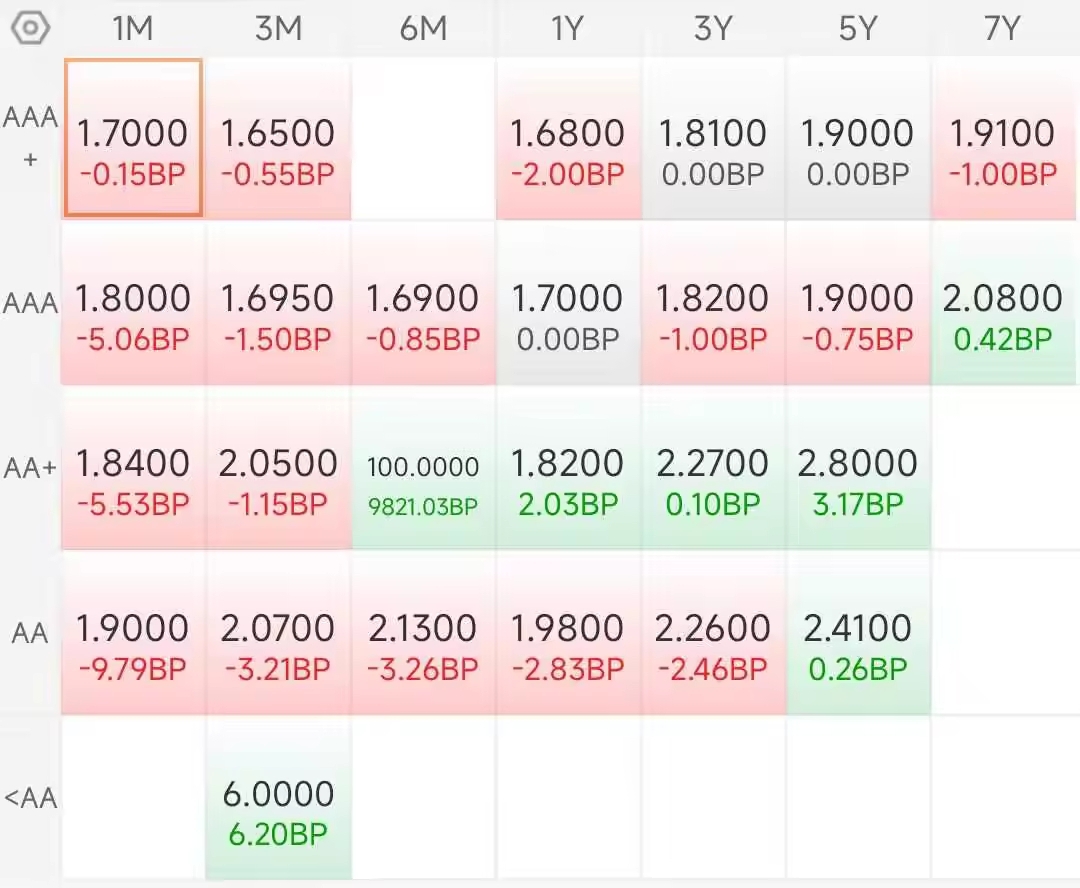The width and height of the screenshot is (1080, 888).
Task: Select the 1Y tenor column header
Action: (568, 29)
